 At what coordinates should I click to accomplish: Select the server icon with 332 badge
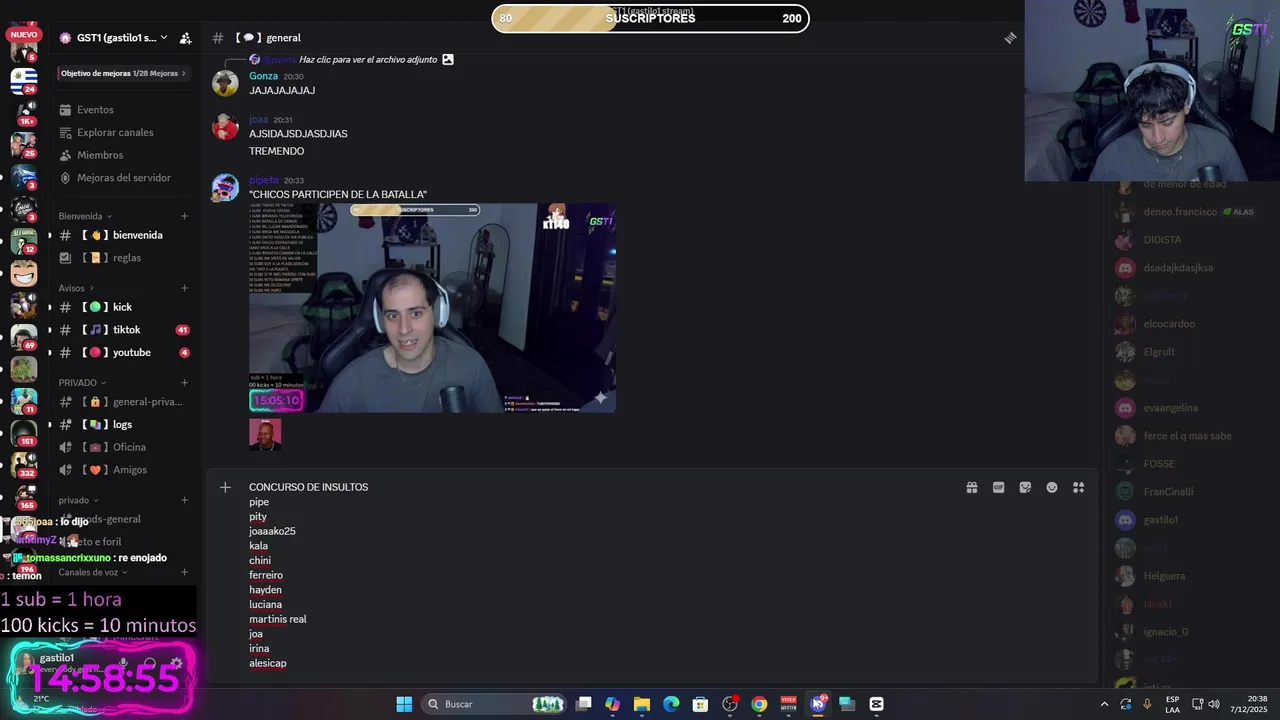coord(24,465)
